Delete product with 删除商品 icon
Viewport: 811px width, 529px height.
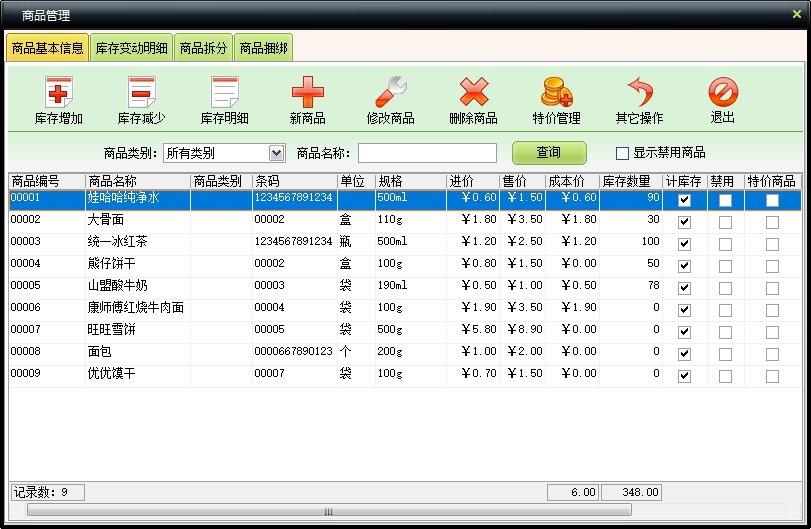(x=473, y=95)
